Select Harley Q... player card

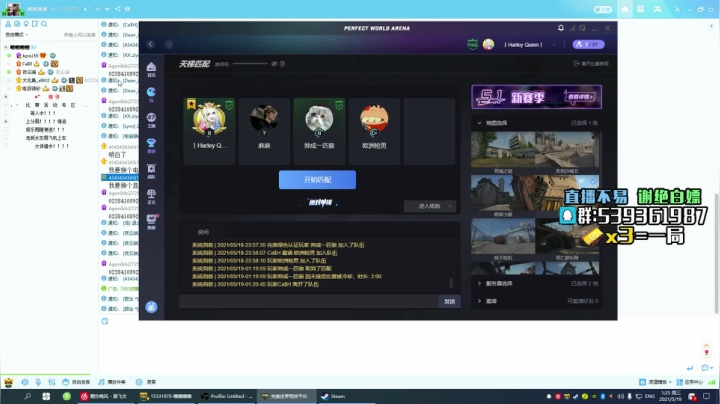pos(209,131)
